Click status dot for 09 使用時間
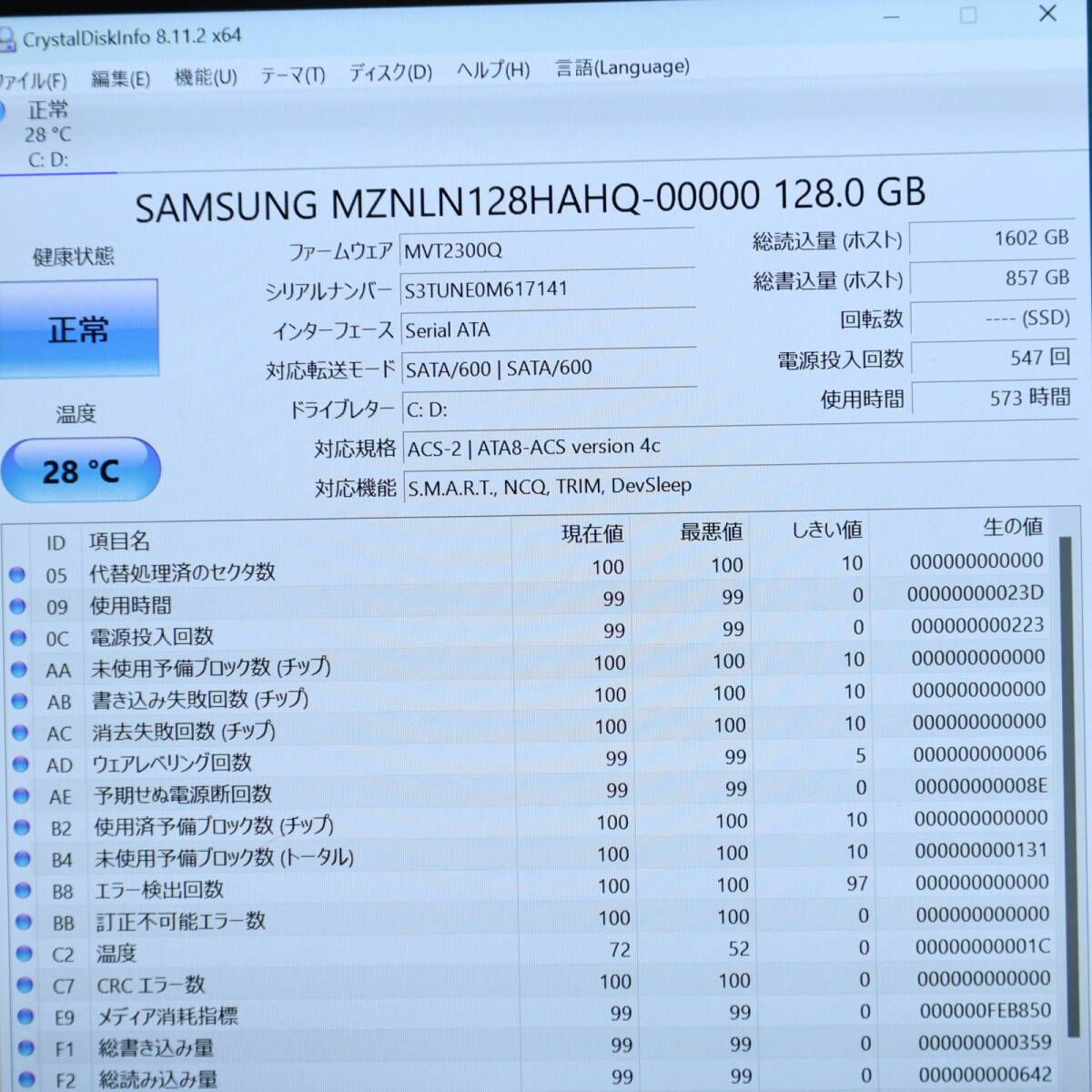The height and width of the screenshot is (1092, 1092). point(17,607)
